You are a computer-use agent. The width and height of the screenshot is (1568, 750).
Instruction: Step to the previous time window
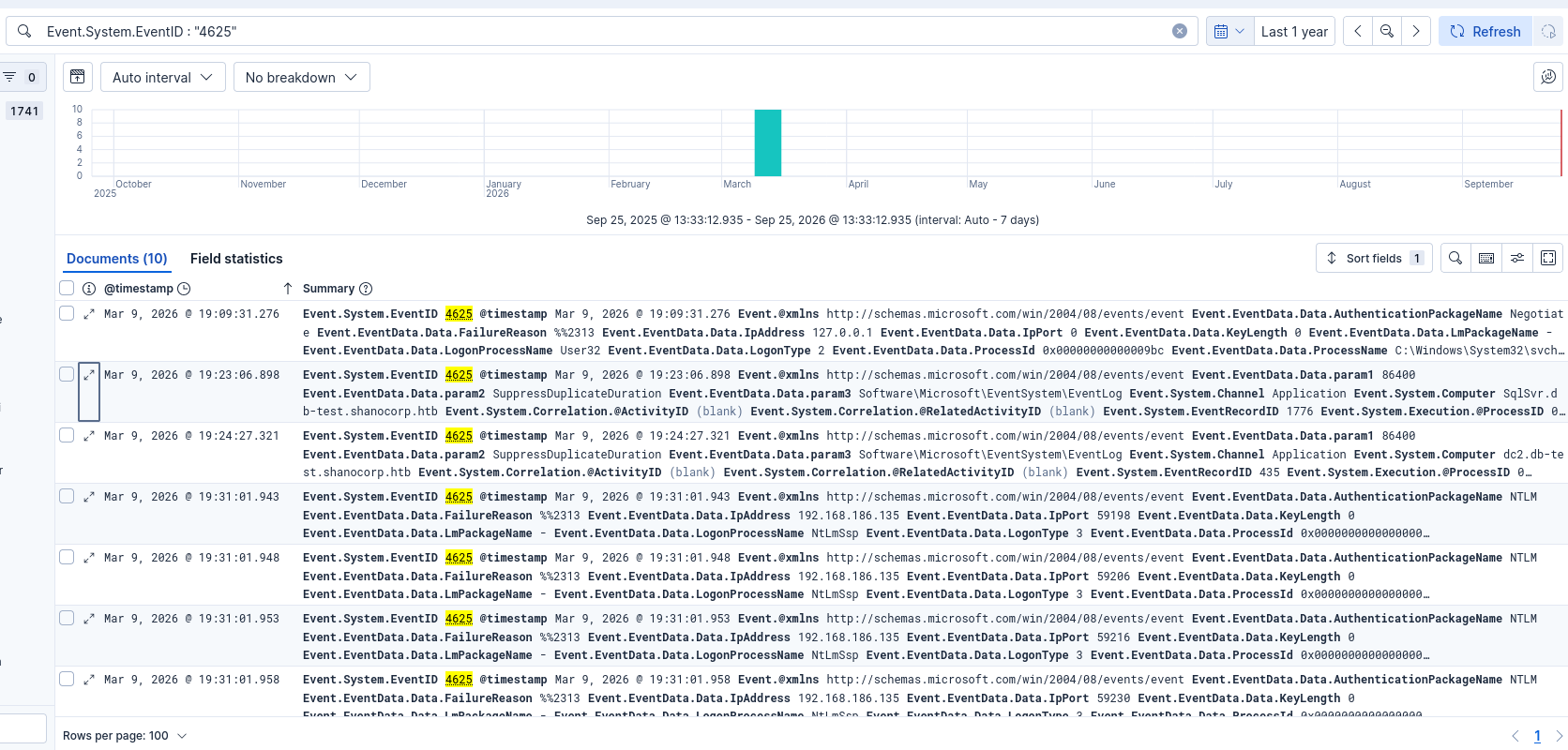(x=1357, y=31)
